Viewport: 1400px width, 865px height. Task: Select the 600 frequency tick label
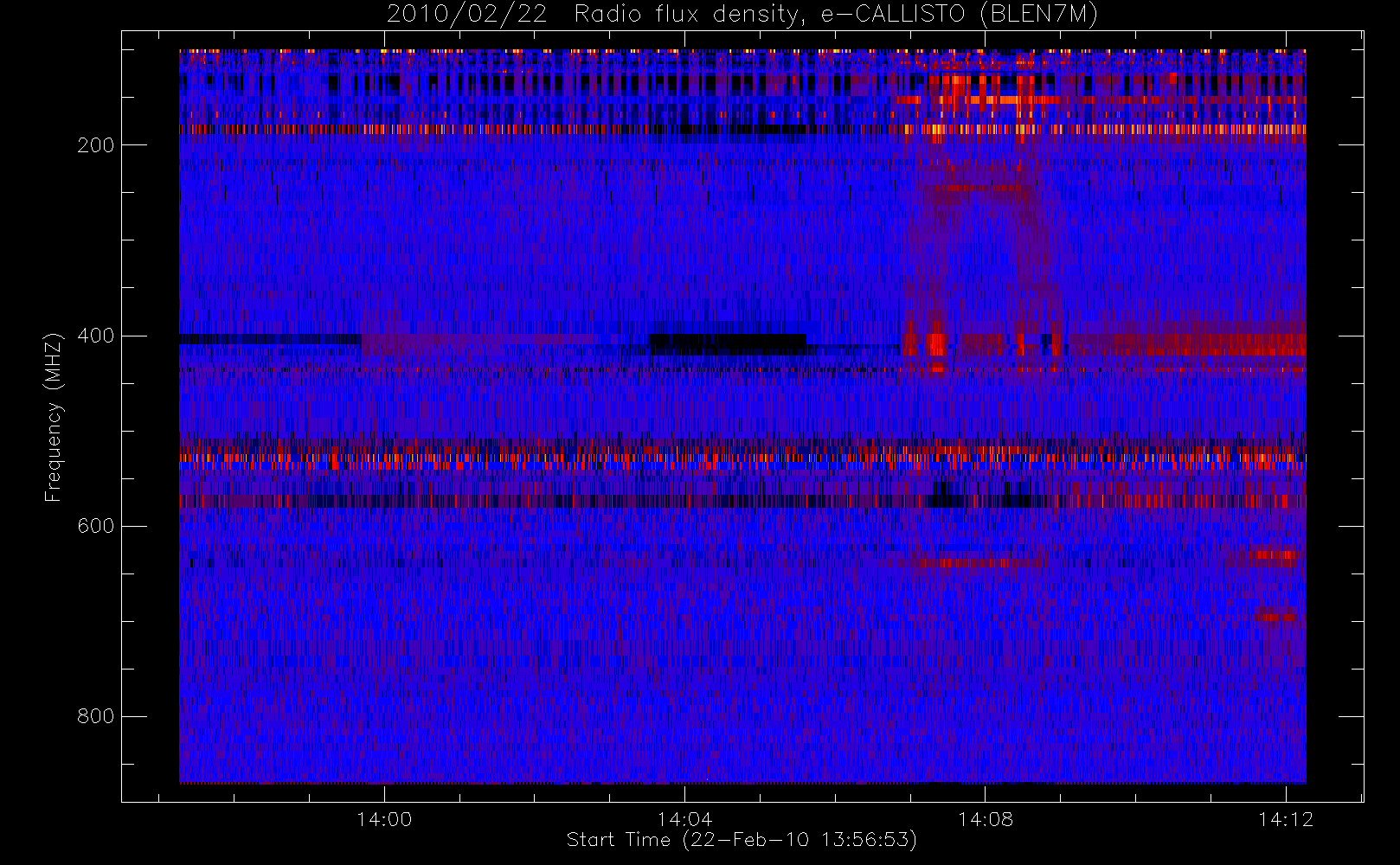click(x=95, y=526)
